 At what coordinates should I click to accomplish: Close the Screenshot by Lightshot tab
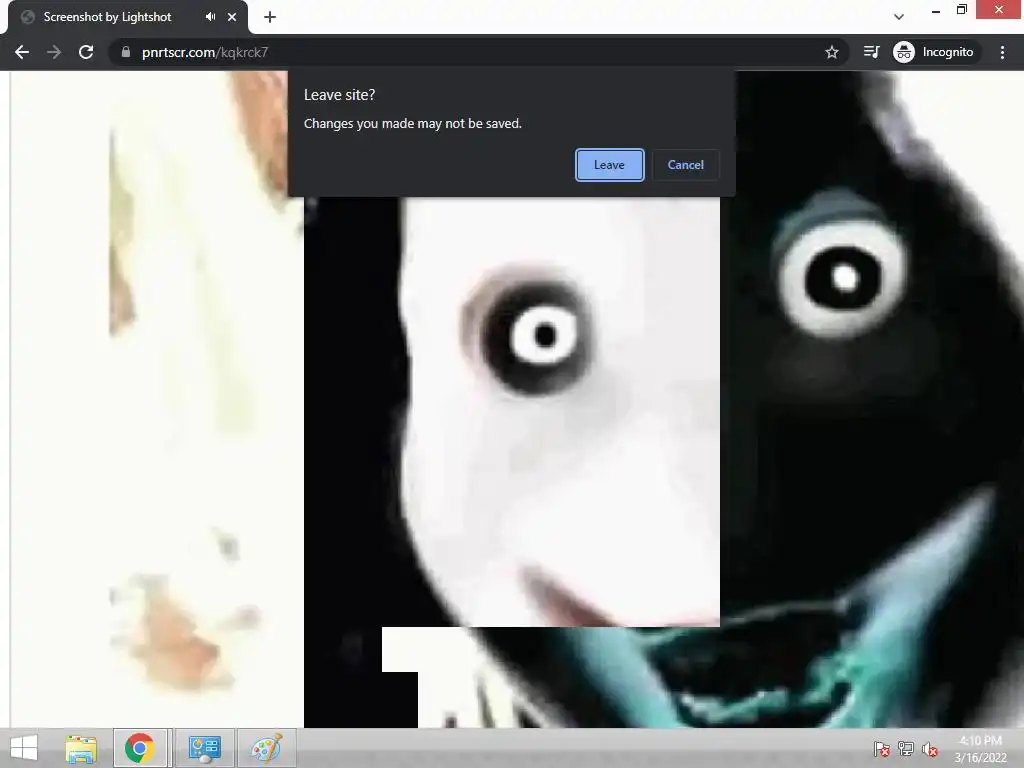pos(232,17)
